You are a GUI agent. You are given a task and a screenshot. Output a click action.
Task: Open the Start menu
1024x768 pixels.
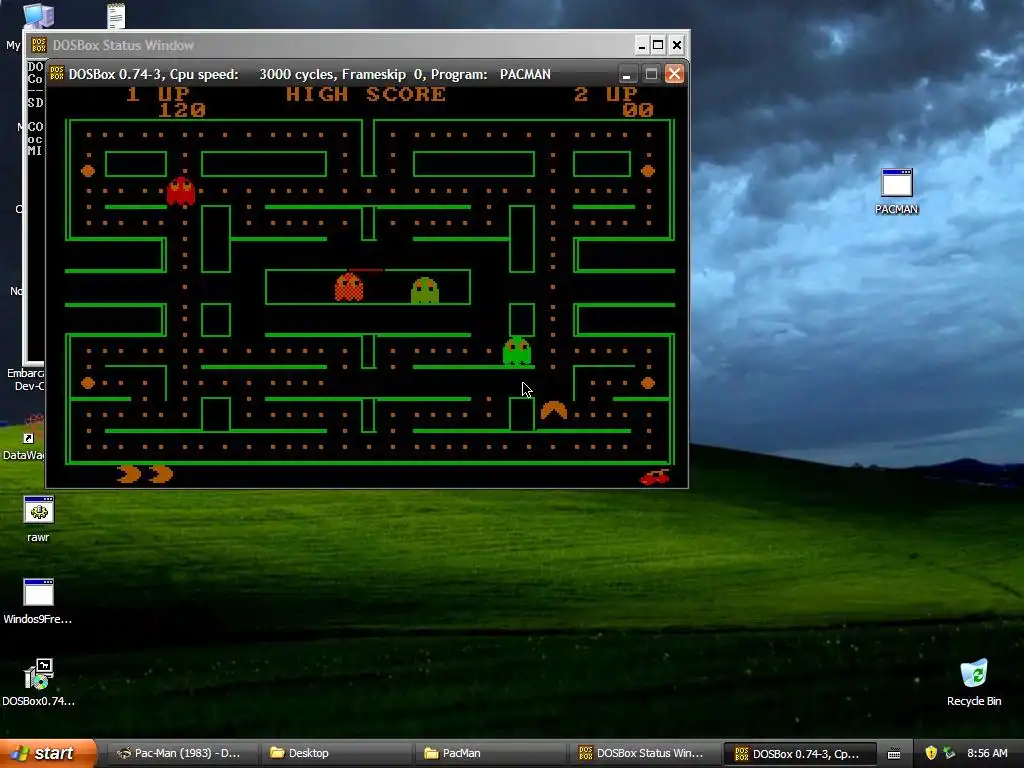(x=48, y=753)
